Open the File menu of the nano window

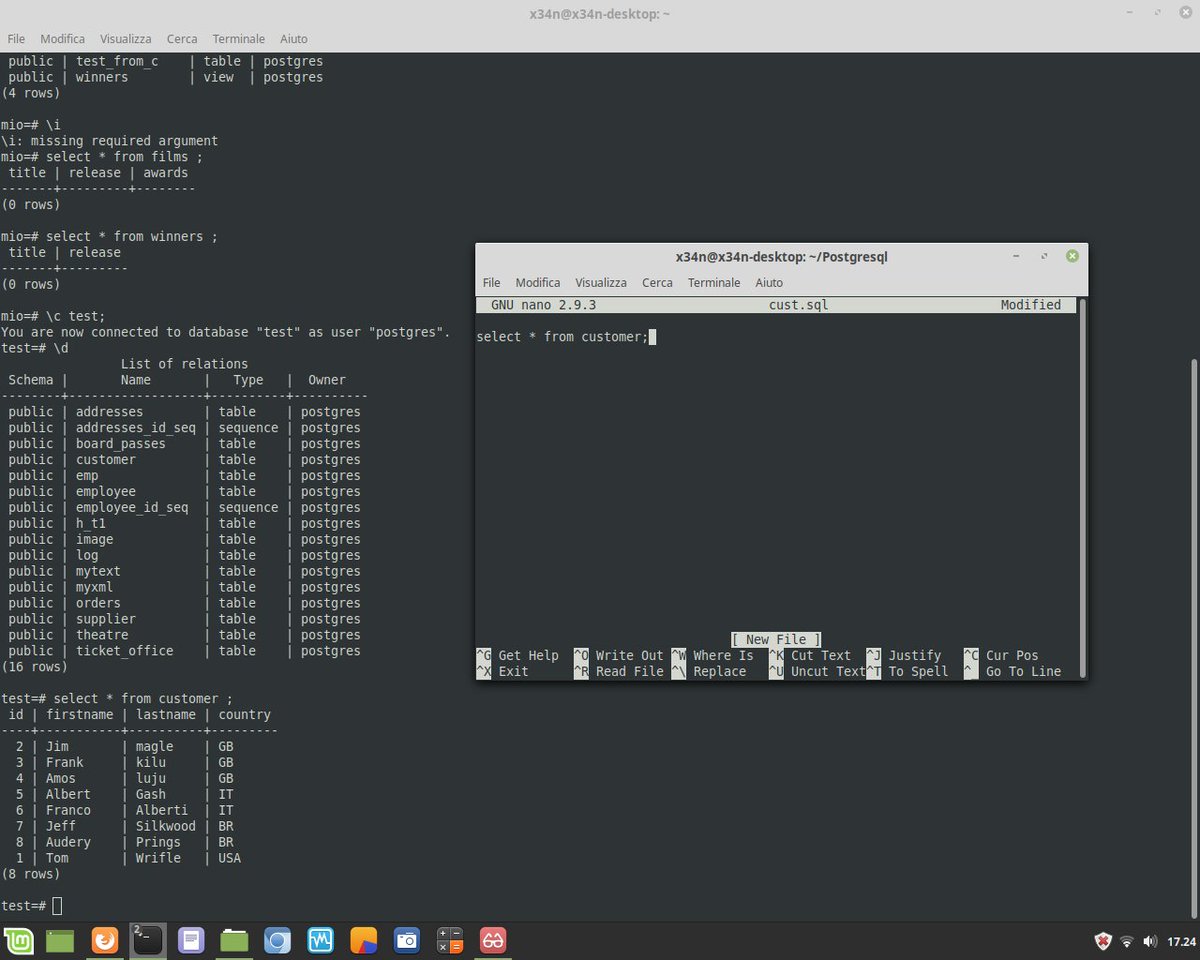[491, 282]
